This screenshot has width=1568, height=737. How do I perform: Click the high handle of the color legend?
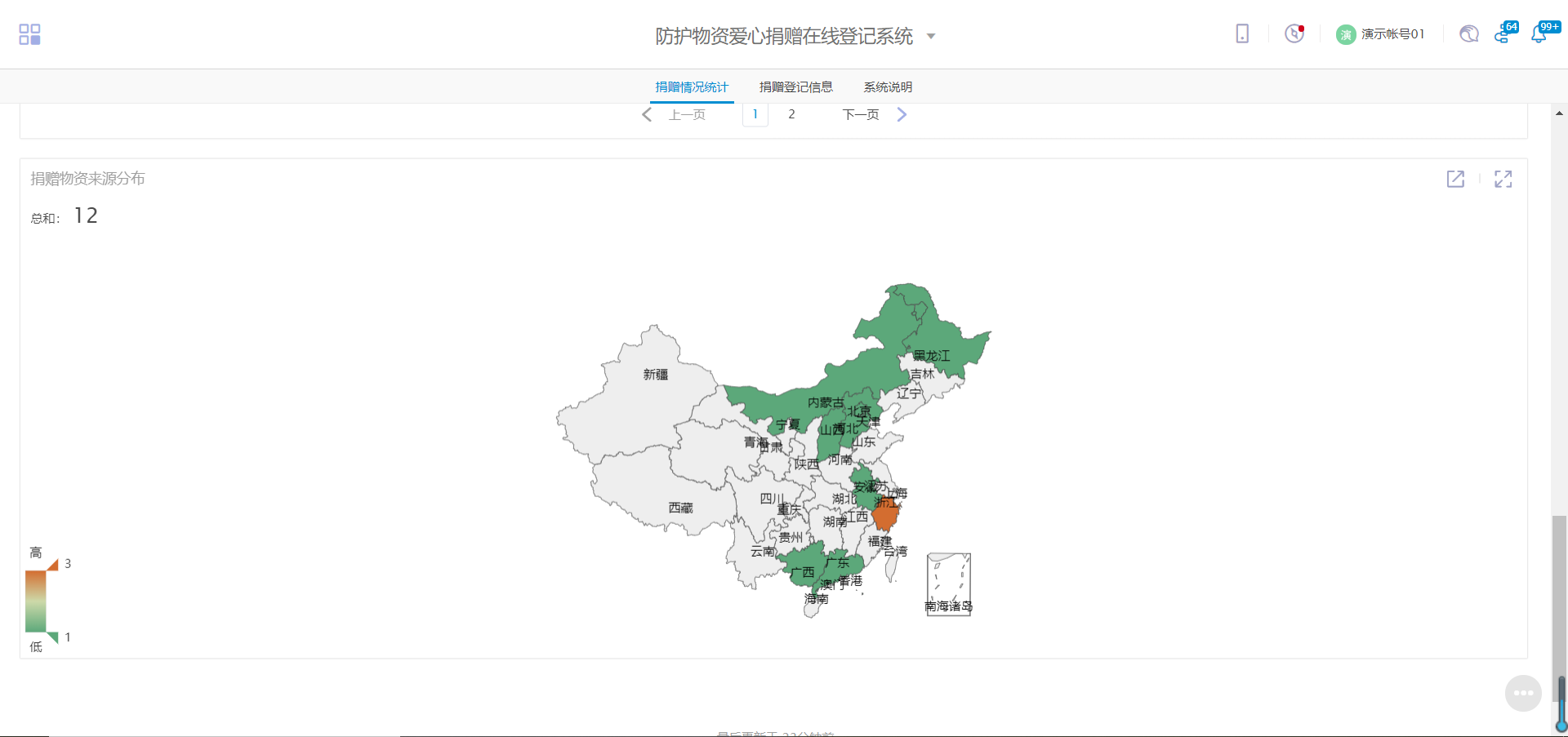coord(53,565)
